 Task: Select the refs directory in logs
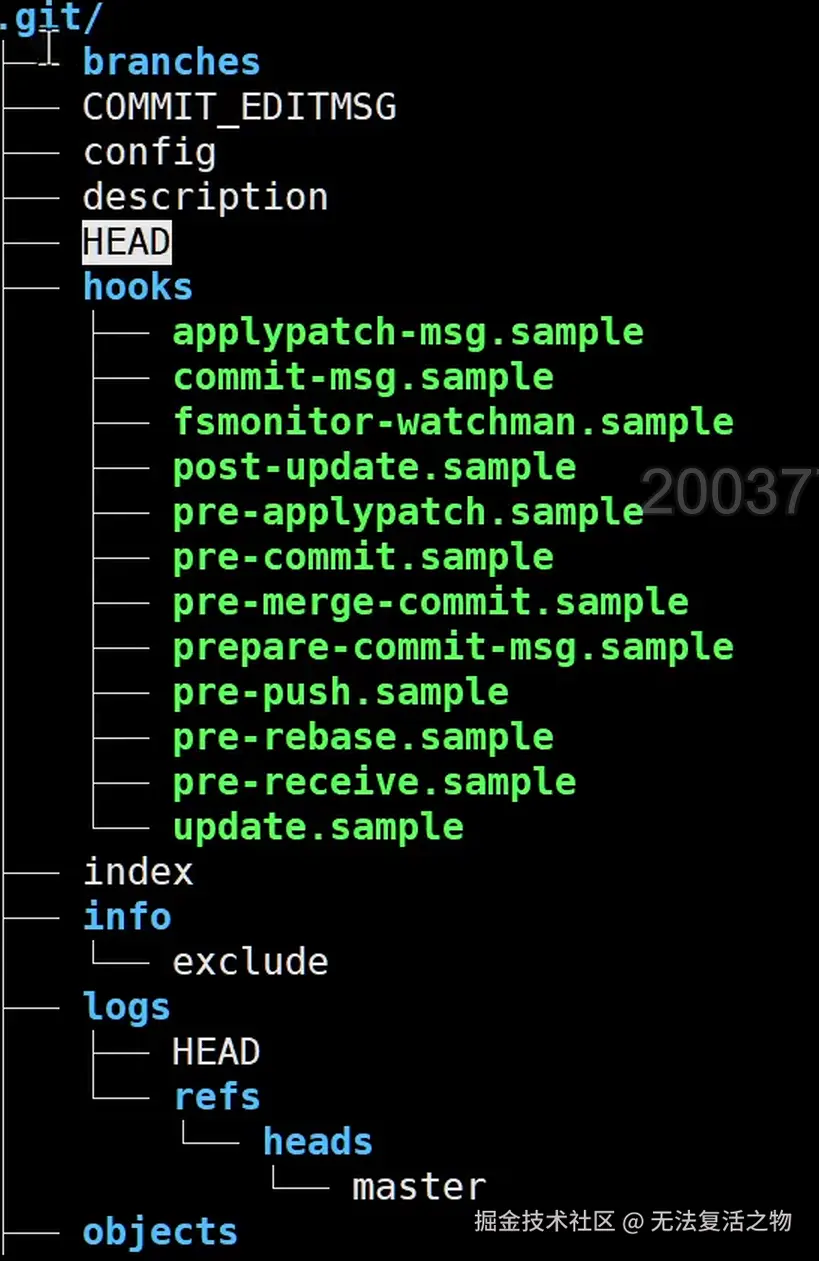point(216,1097)
